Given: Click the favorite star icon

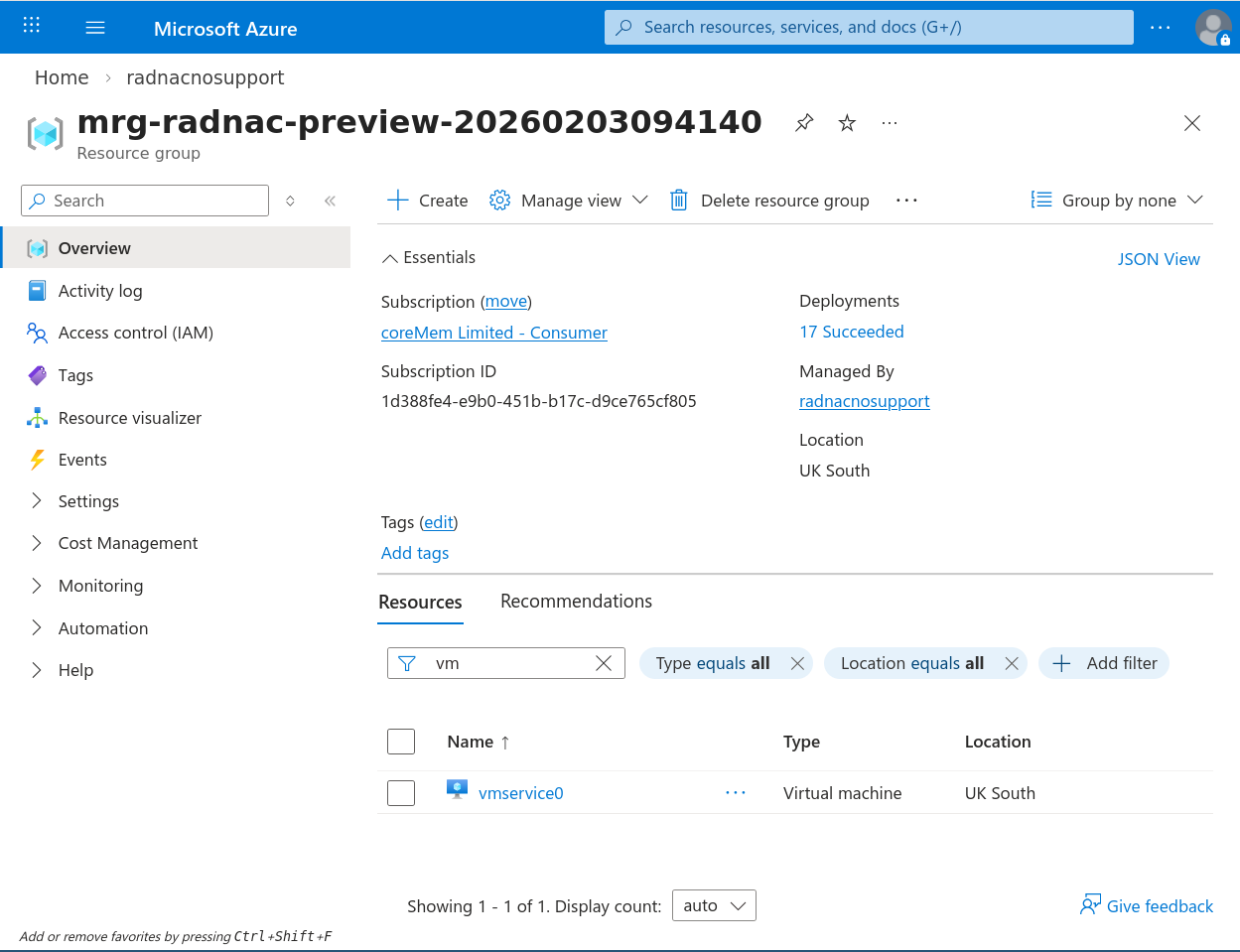Looking at the screenshot, I should 847,123.
